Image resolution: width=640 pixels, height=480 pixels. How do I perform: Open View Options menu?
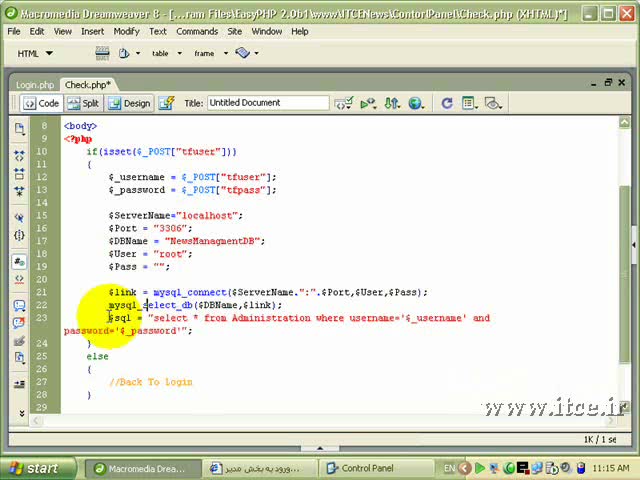pyautogui.click(x=470, y=103)
